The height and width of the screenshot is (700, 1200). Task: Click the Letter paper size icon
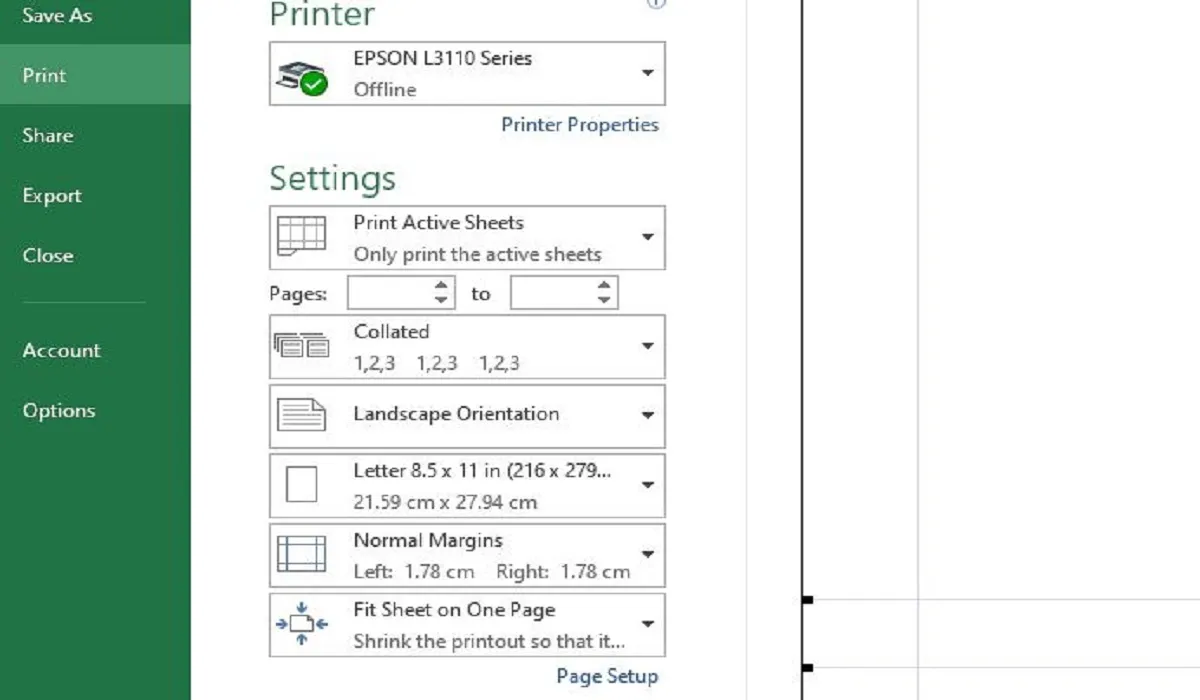[301, 484]
